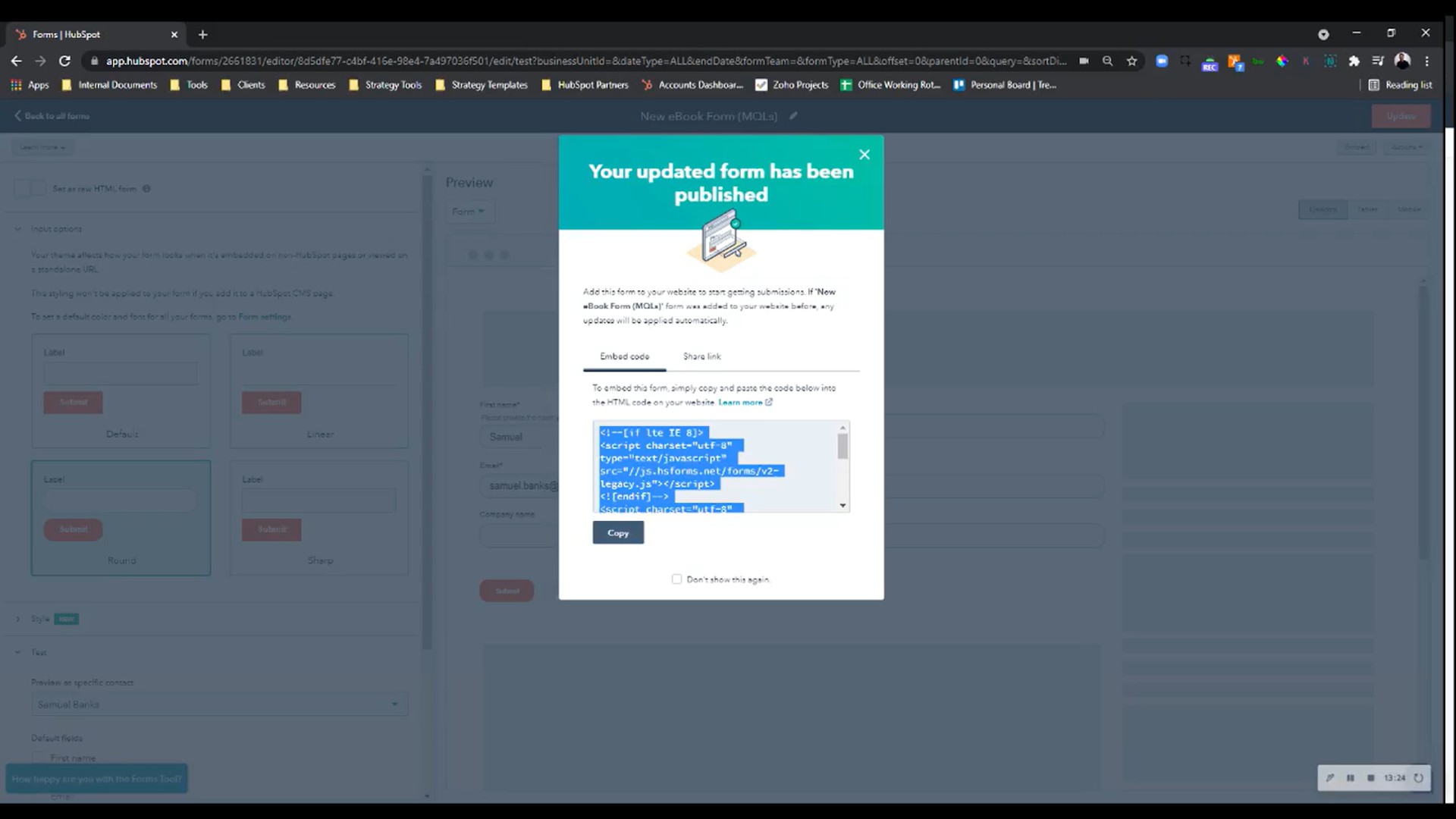Click the green bw extension icon

point(1258,61)
